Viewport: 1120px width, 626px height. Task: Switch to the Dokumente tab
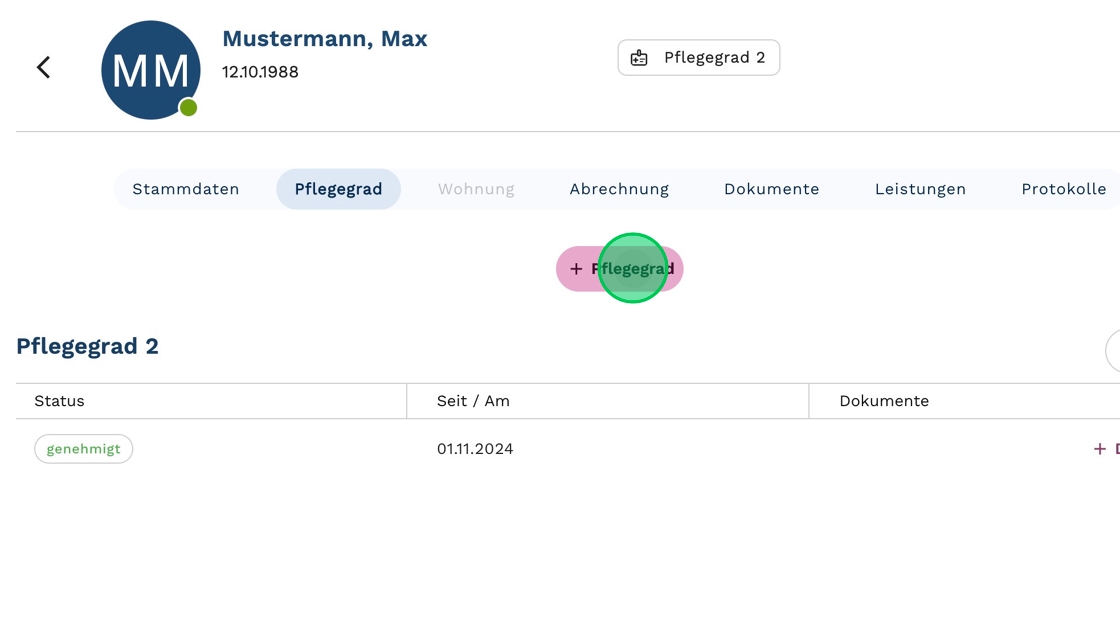pyautogui.click(x=771, y=189)
